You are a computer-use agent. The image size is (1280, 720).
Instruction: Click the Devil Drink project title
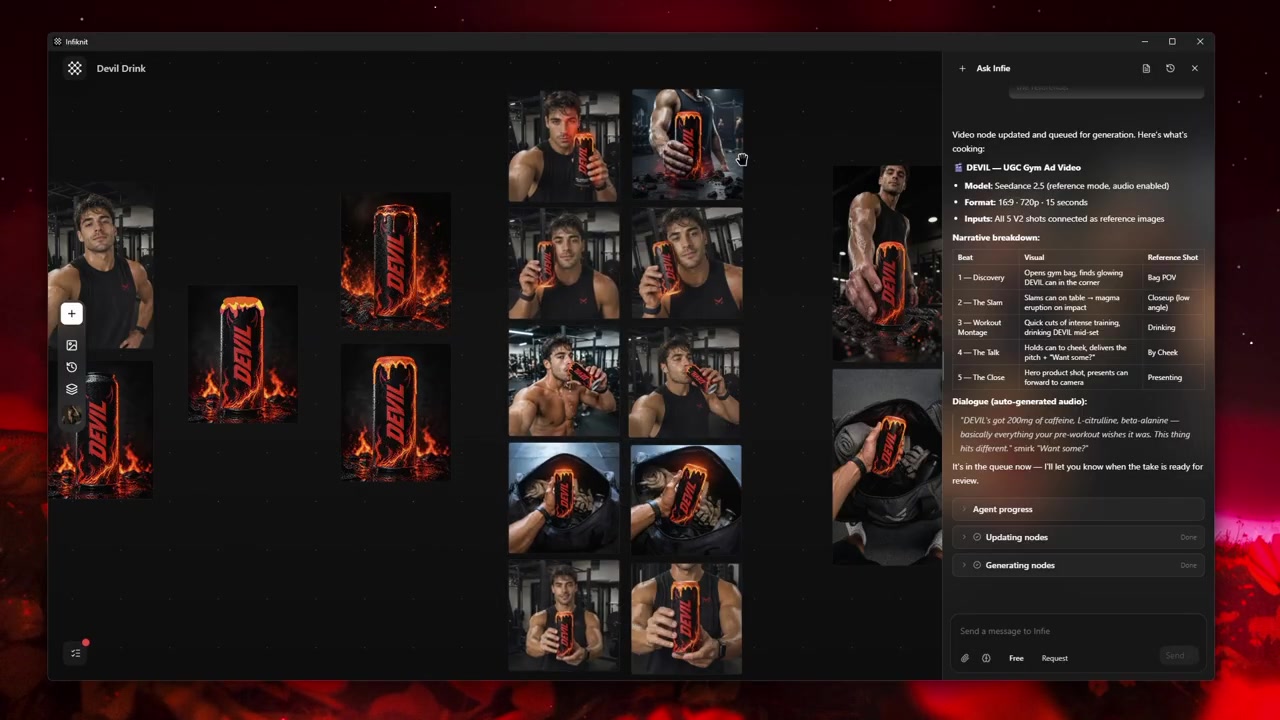click(x=121, y=68)
